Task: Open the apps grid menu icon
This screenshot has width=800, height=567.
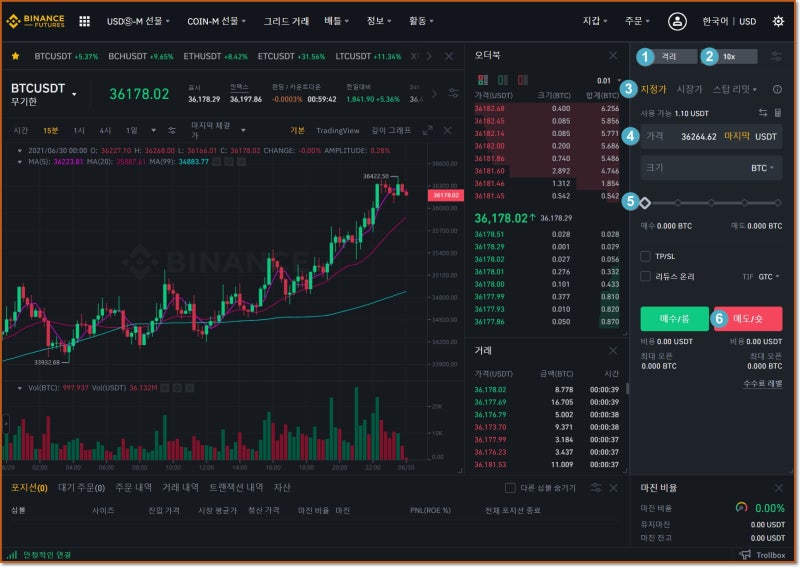Action: [85, 21]
